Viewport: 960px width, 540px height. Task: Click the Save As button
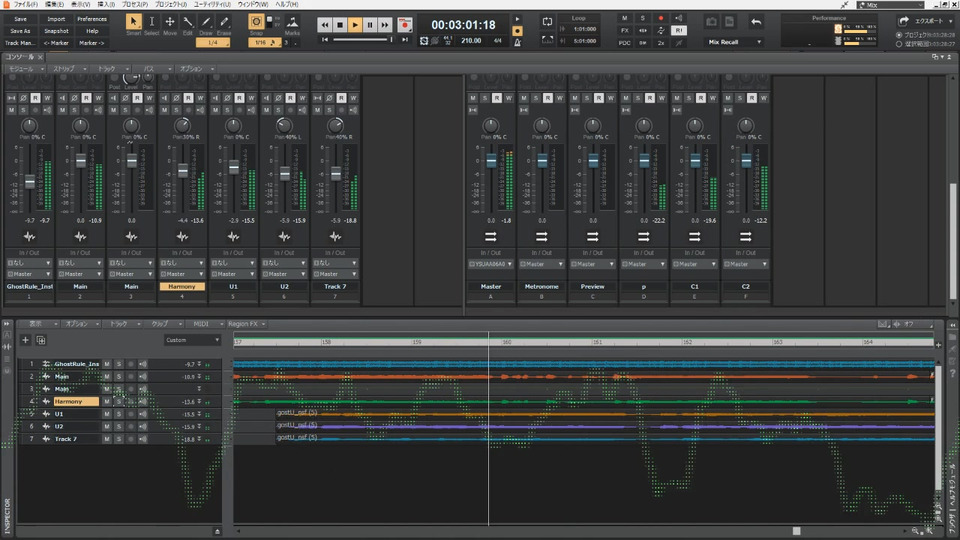(20, 31)
